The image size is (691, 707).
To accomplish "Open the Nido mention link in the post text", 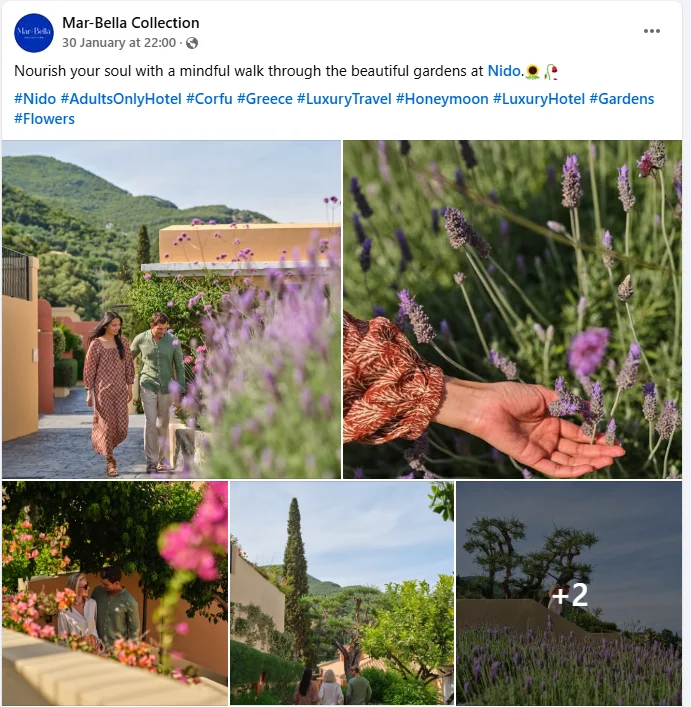I will point(505,71).
